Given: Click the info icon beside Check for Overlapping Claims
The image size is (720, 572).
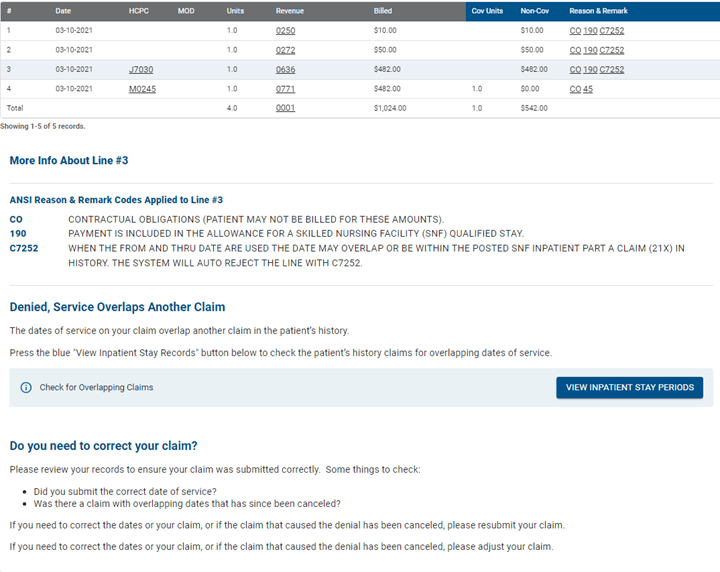Looking at the screenshot, I should click(x=26, y=387).
